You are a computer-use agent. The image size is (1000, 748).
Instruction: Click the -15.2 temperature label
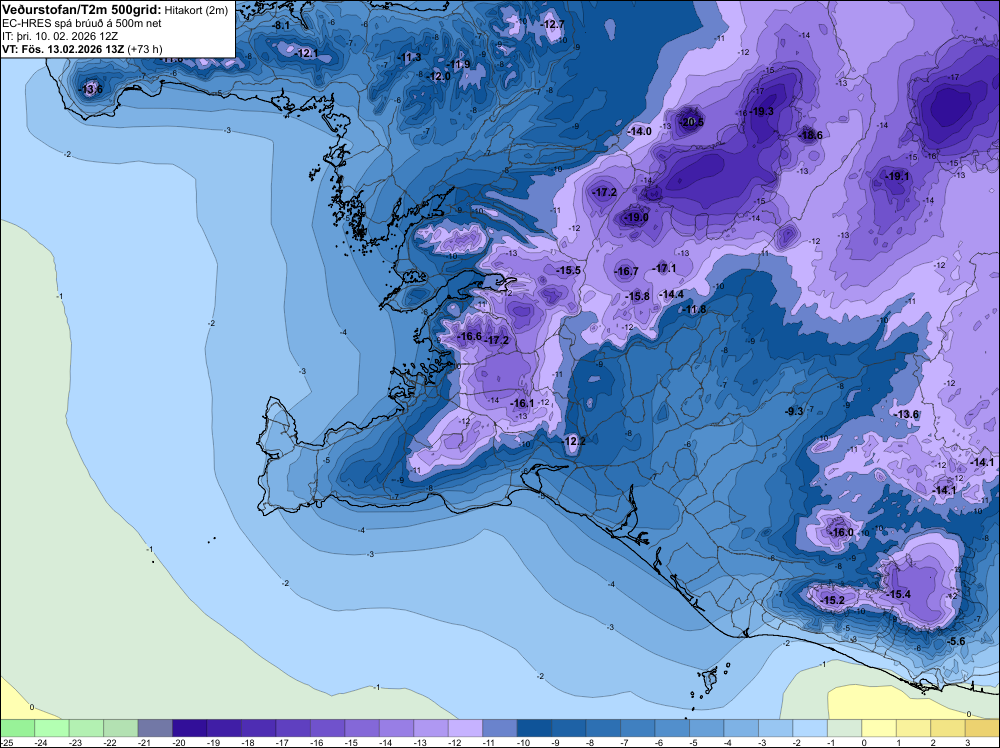click(x=832, y=600)
